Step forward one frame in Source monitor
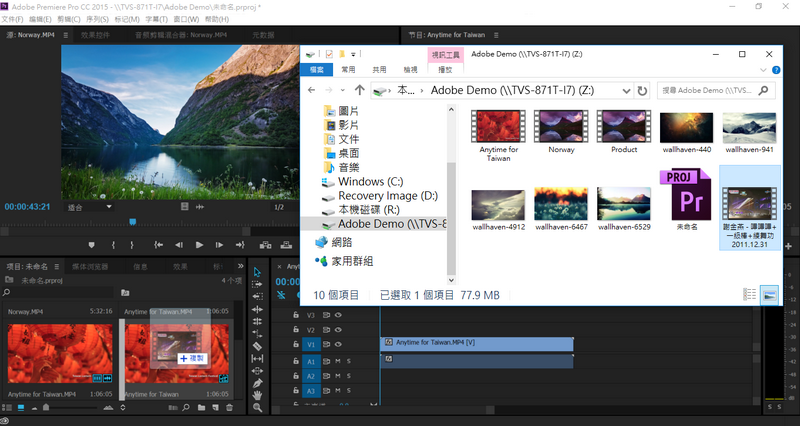 point(219,245)
